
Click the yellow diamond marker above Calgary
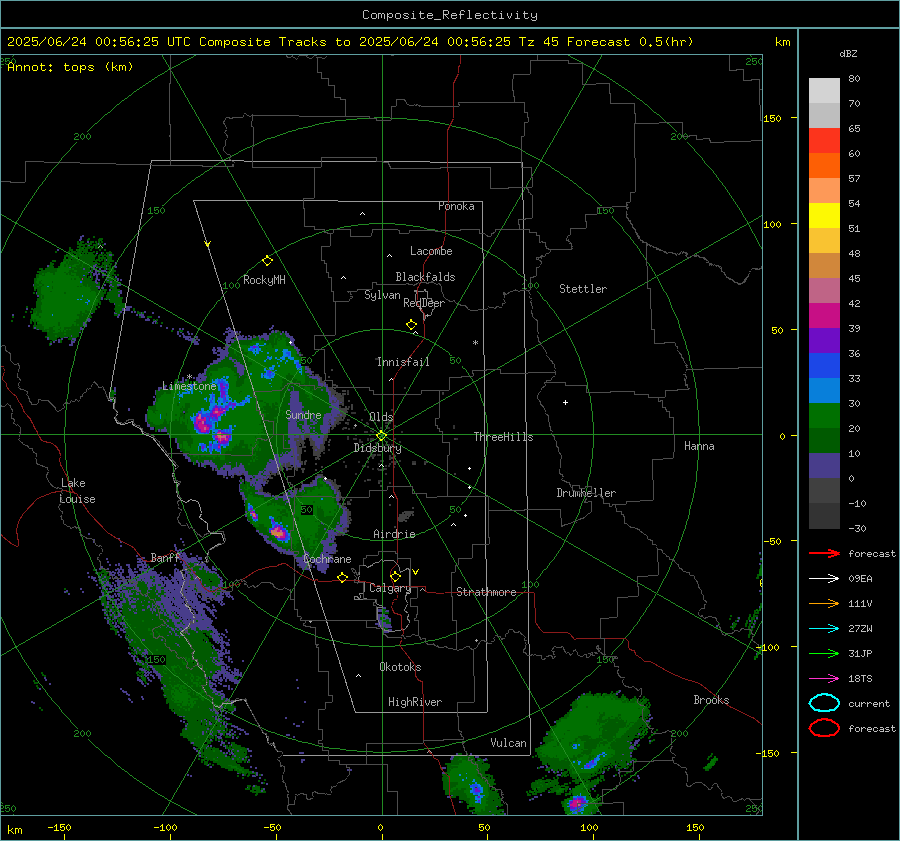pos(395,576)
